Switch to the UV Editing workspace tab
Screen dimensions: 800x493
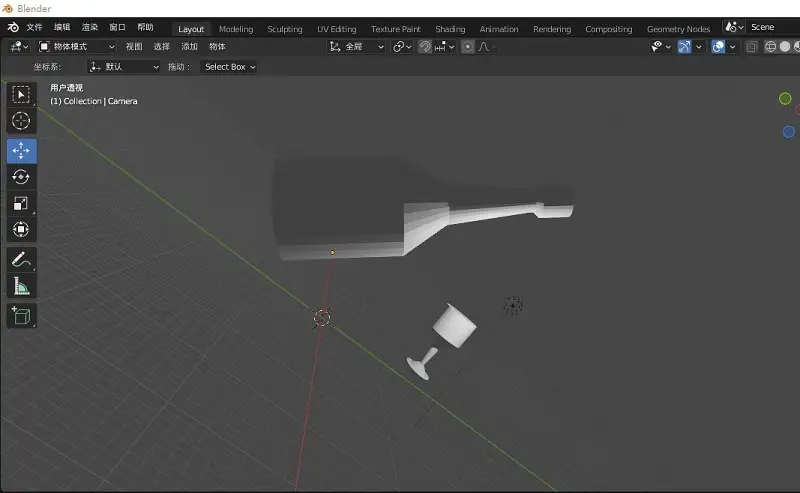pos(337,29)
